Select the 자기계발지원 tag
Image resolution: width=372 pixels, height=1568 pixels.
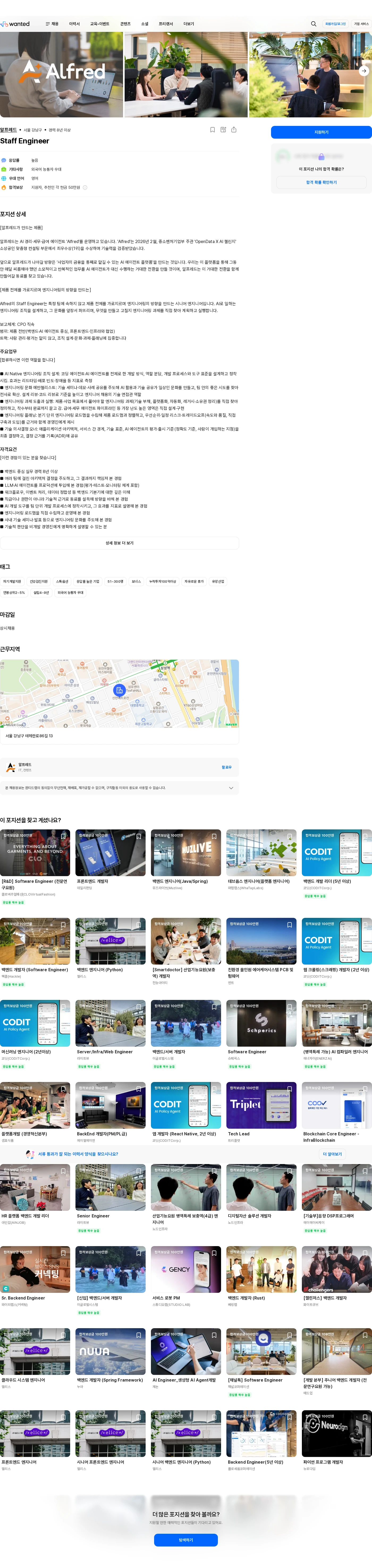(12, 581)
